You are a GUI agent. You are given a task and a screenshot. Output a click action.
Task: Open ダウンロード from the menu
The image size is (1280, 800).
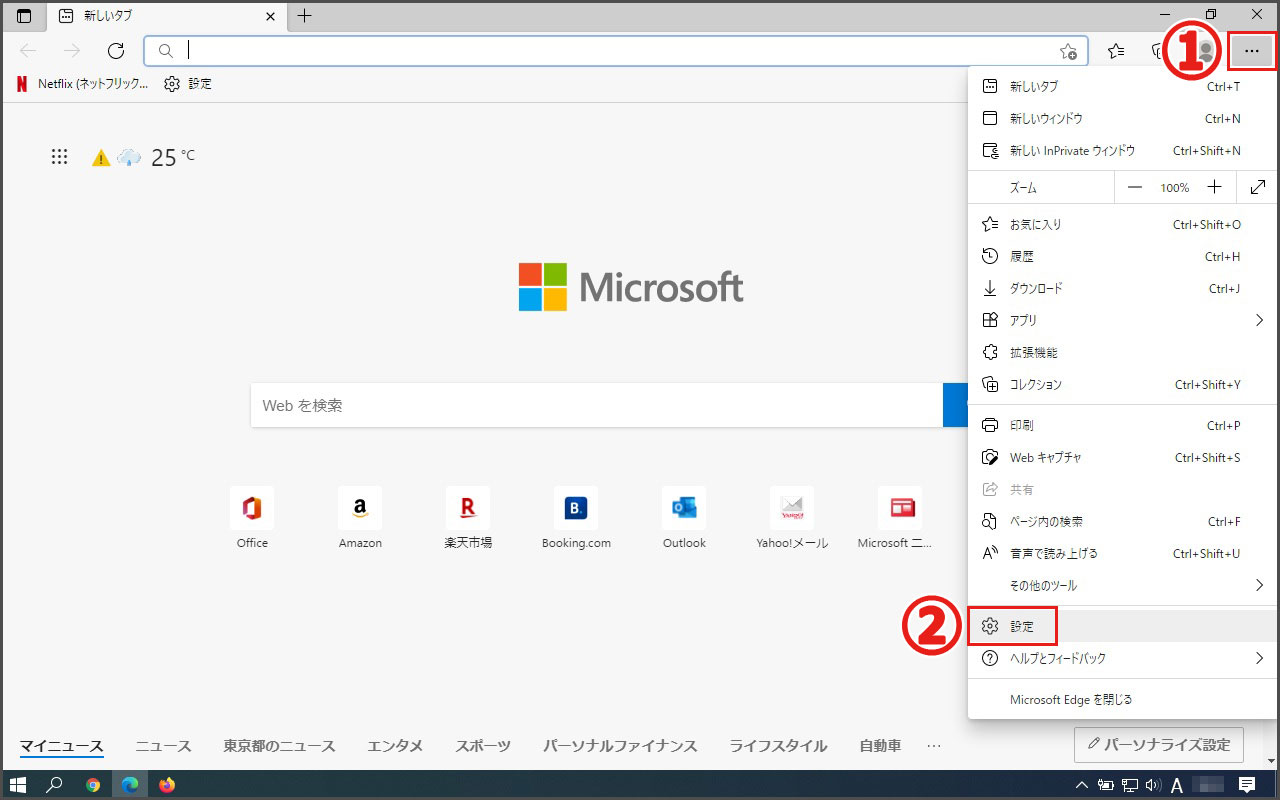point(1123,289)
